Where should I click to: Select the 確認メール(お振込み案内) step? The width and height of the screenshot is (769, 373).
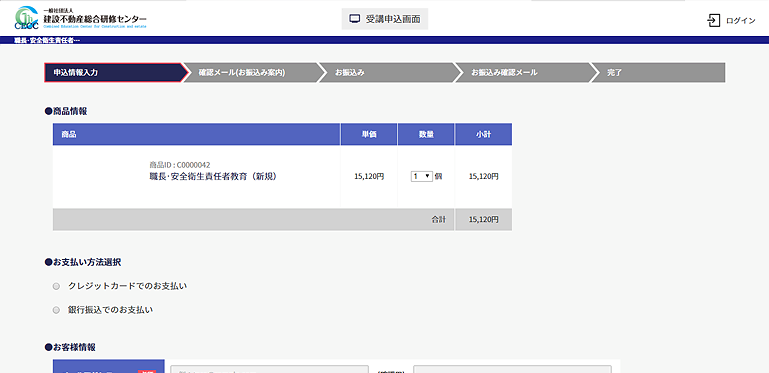point(251,73)
